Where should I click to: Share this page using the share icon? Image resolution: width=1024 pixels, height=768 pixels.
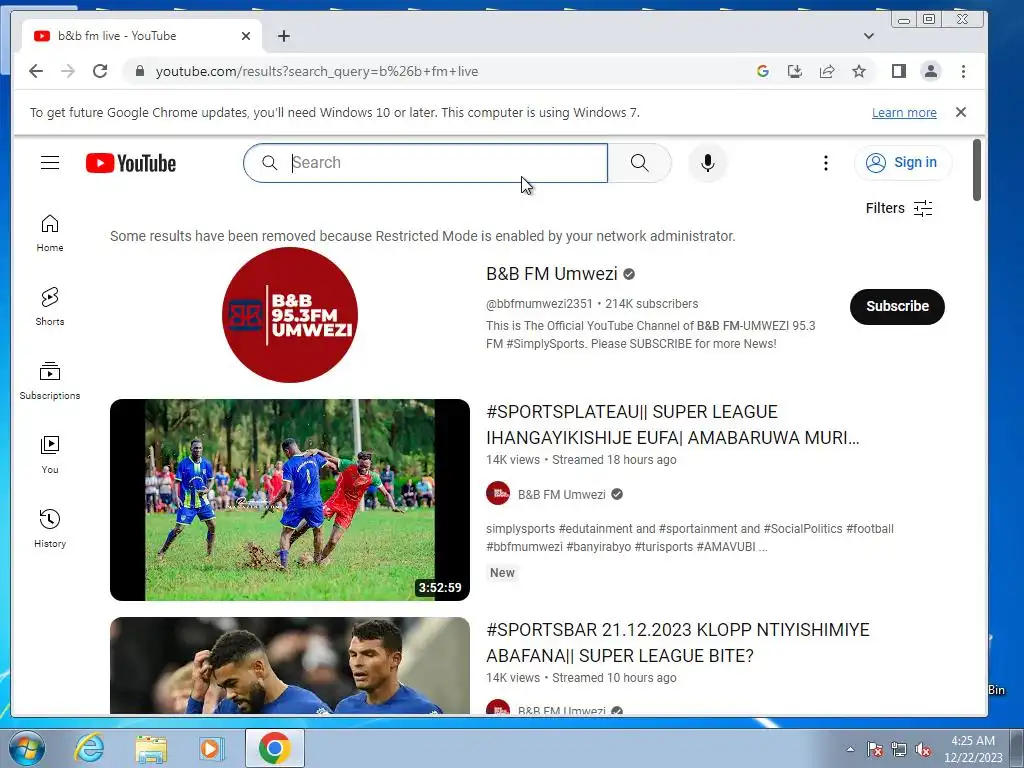pos(827,71)
